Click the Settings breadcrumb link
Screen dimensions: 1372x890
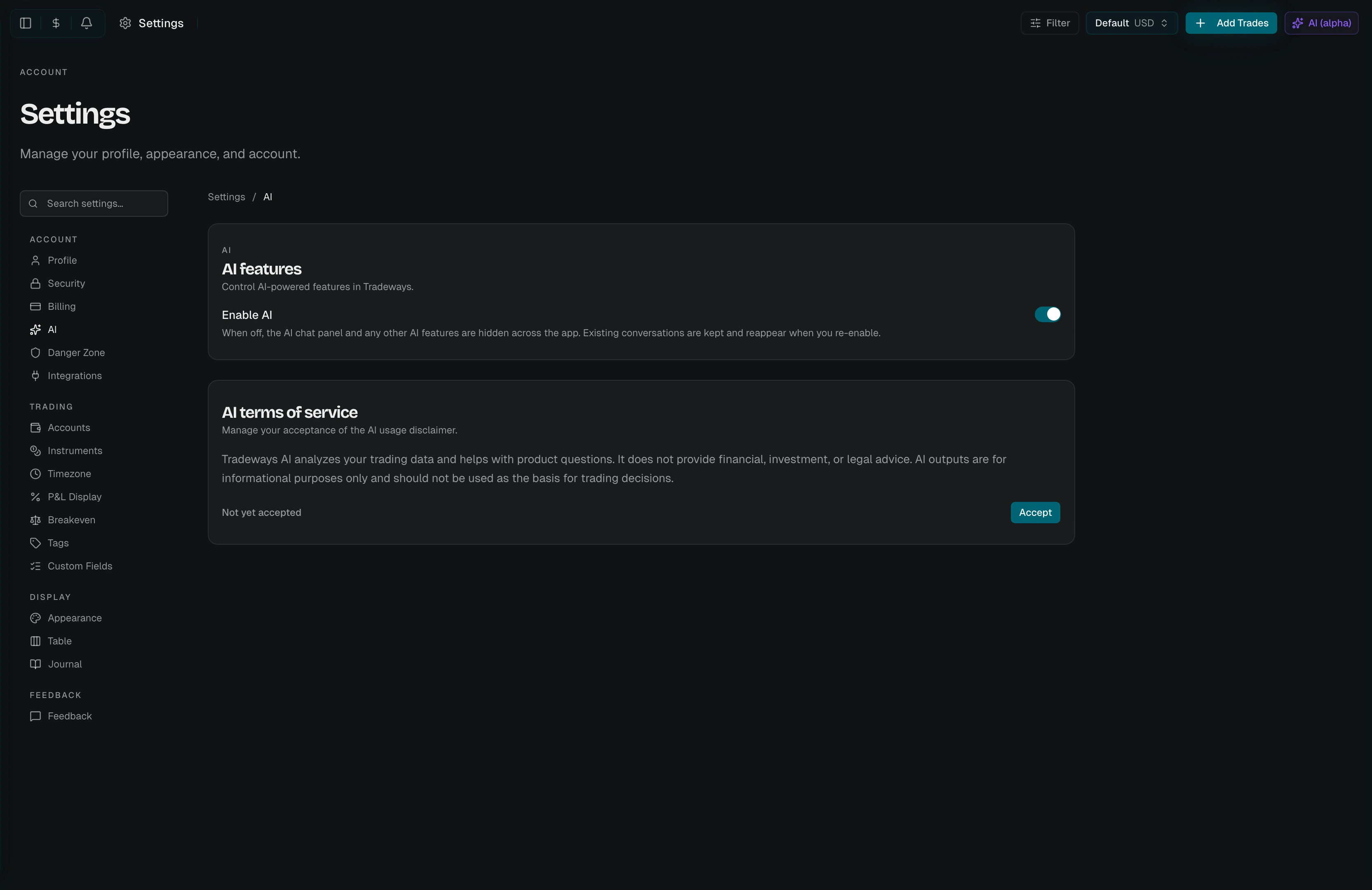coord(226,197)
